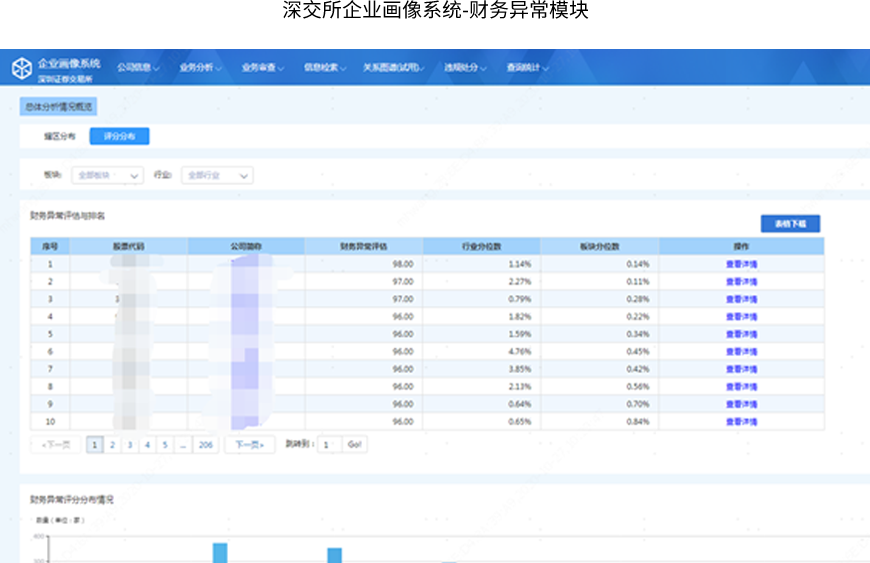Open 查看详情 link in row 6
870x563 pixels.
pyautogui.click(x=741, y=352)
